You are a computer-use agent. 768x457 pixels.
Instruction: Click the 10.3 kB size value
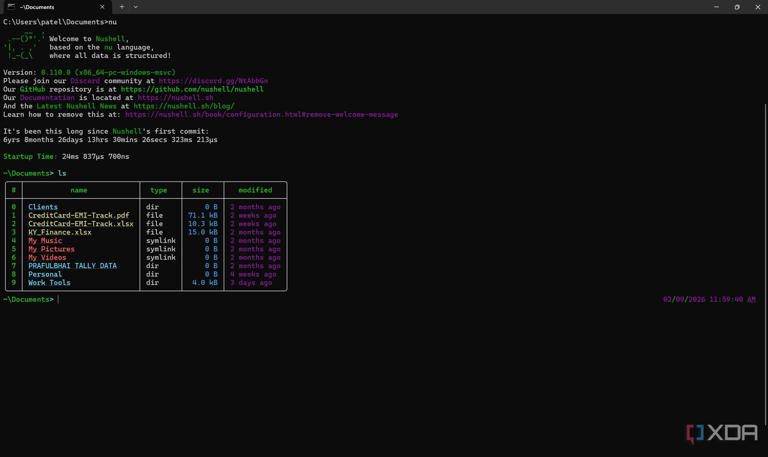point(203,223)
